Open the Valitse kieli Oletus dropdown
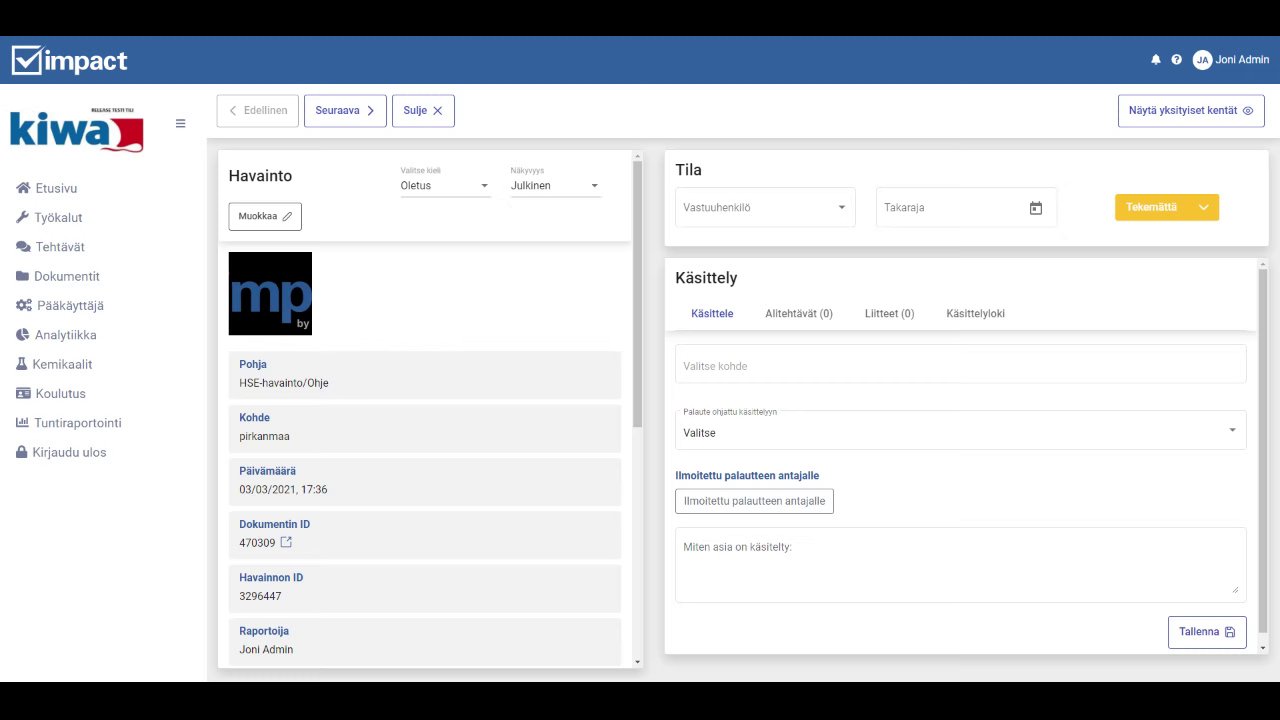 point(446,185)
